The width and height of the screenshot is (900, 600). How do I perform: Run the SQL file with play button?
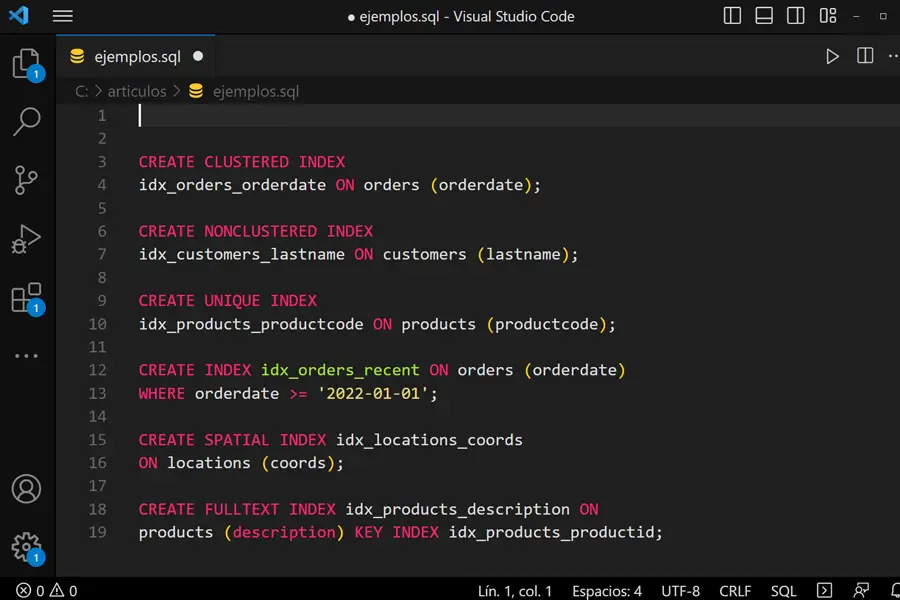coord(832,57)
